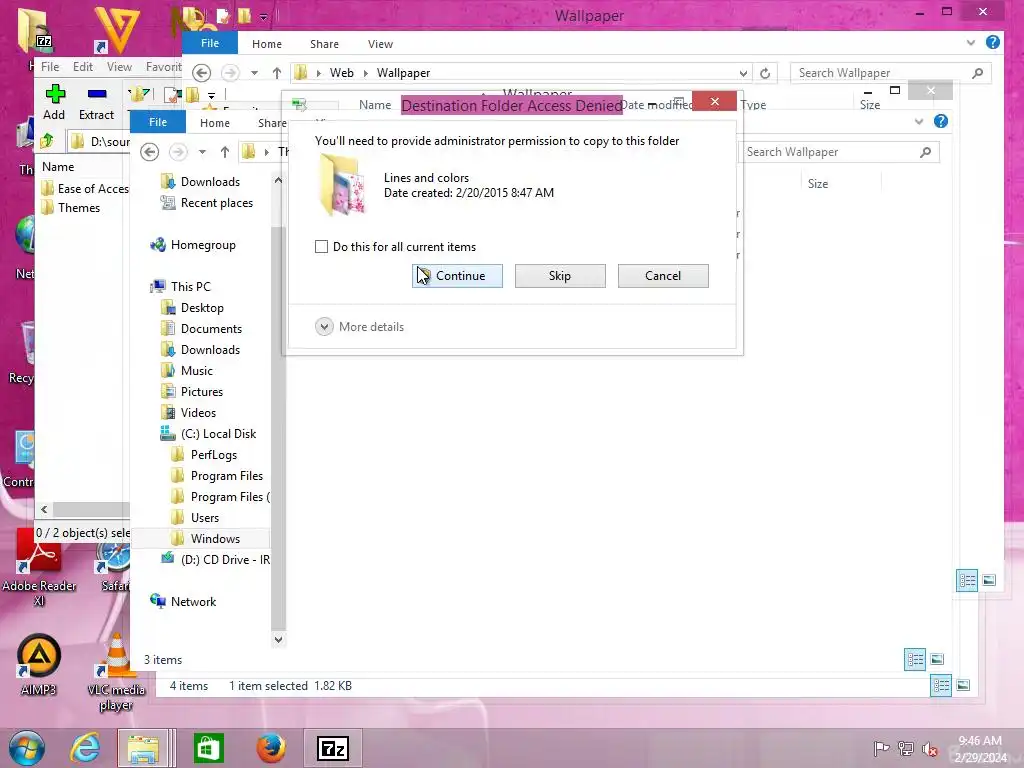This screenshot has width=1024, height=768.
Task: Click up-folder icon in 7-Zip window
Action: click(47, 141)
